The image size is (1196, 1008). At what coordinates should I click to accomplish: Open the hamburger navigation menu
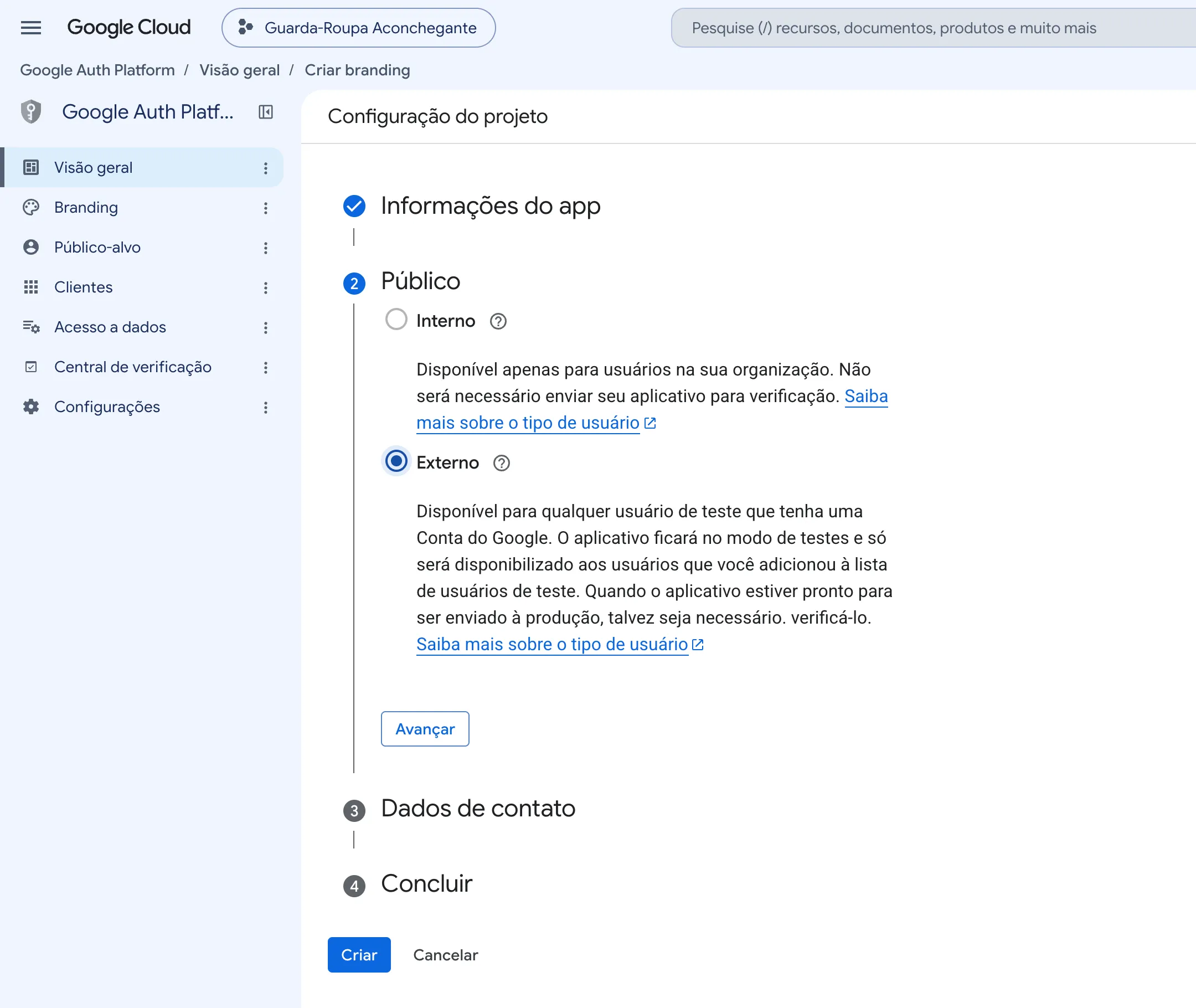click(x=31, y=28)
